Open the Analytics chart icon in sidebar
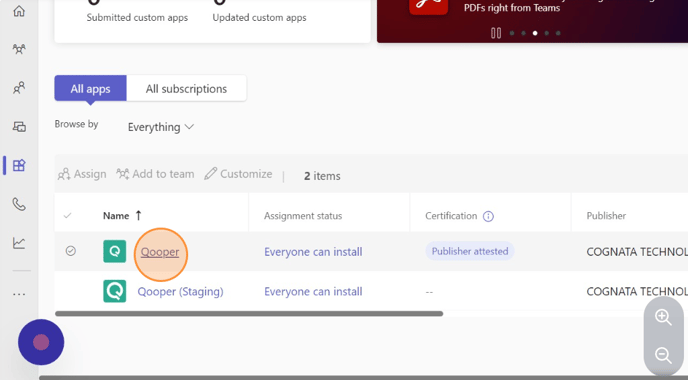The image size is (688, 380). [x=19, y=243]
